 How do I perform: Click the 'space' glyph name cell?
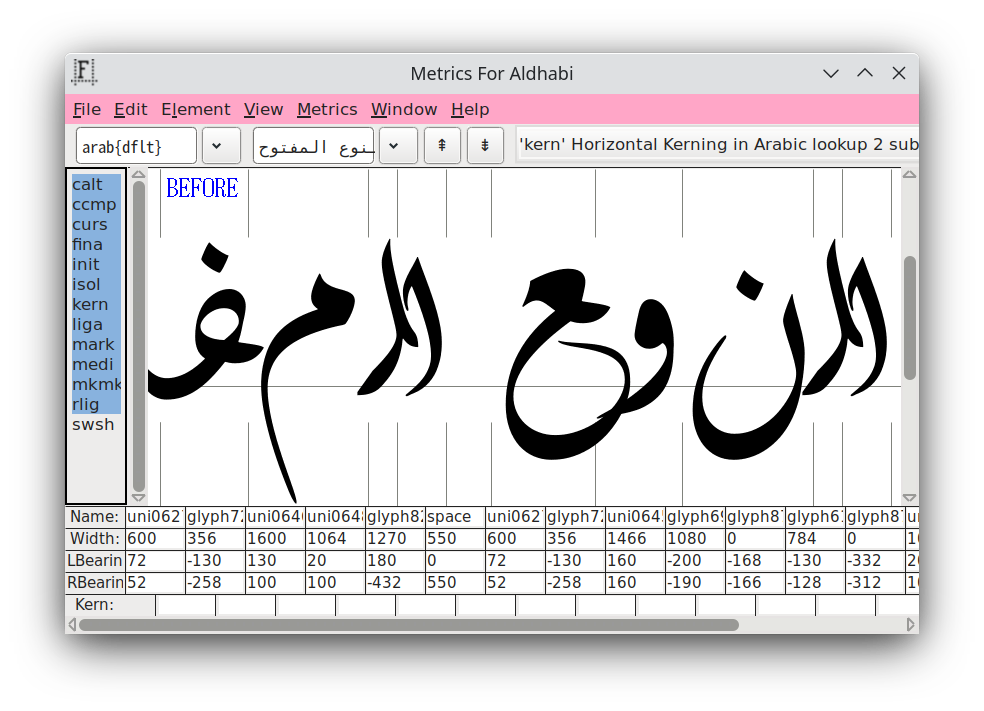455,517
